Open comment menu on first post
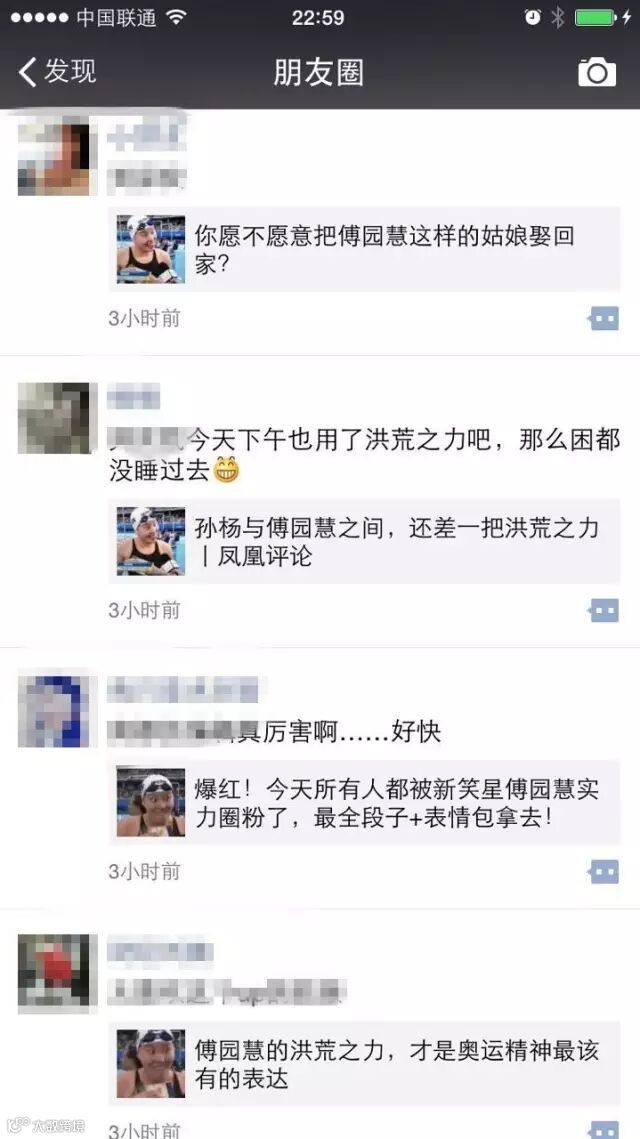The width and height of the screenshot is (640, 1139). tap(604, 318)
